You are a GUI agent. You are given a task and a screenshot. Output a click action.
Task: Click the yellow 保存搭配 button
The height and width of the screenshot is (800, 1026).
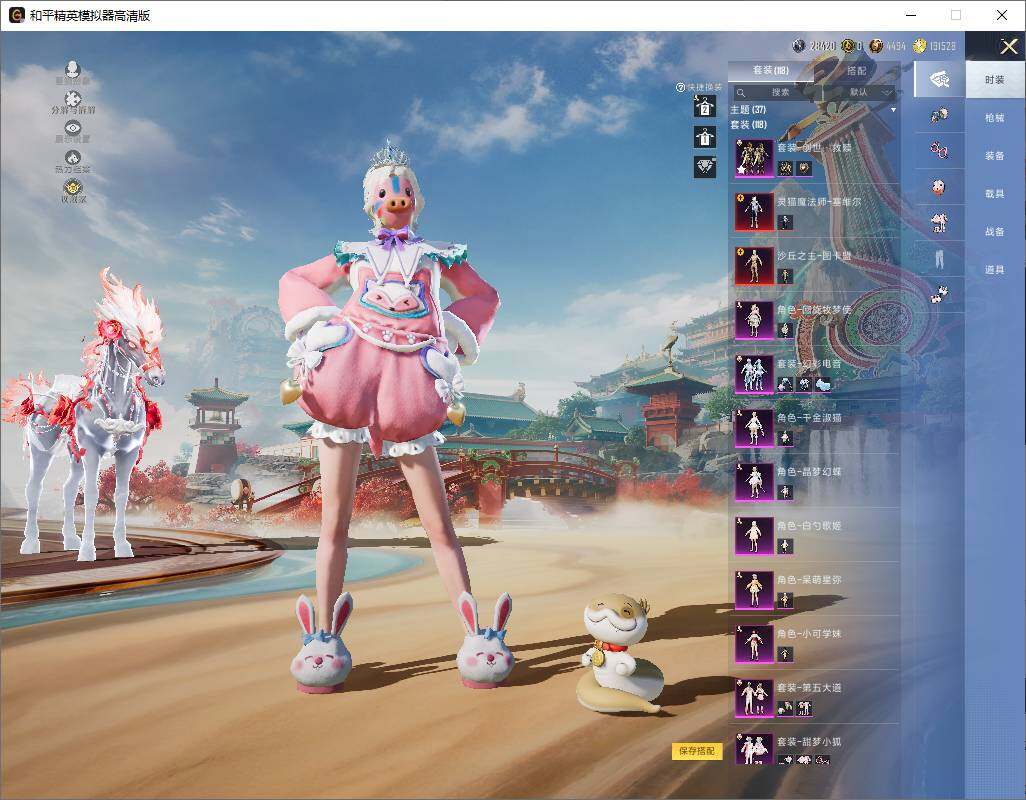pyautogui.click(x=696, y=751)
